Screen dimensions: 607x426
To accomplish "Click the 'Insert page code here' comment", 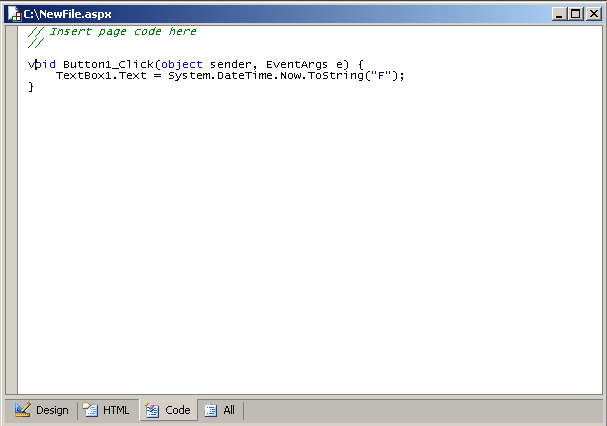I will (123, 31).
